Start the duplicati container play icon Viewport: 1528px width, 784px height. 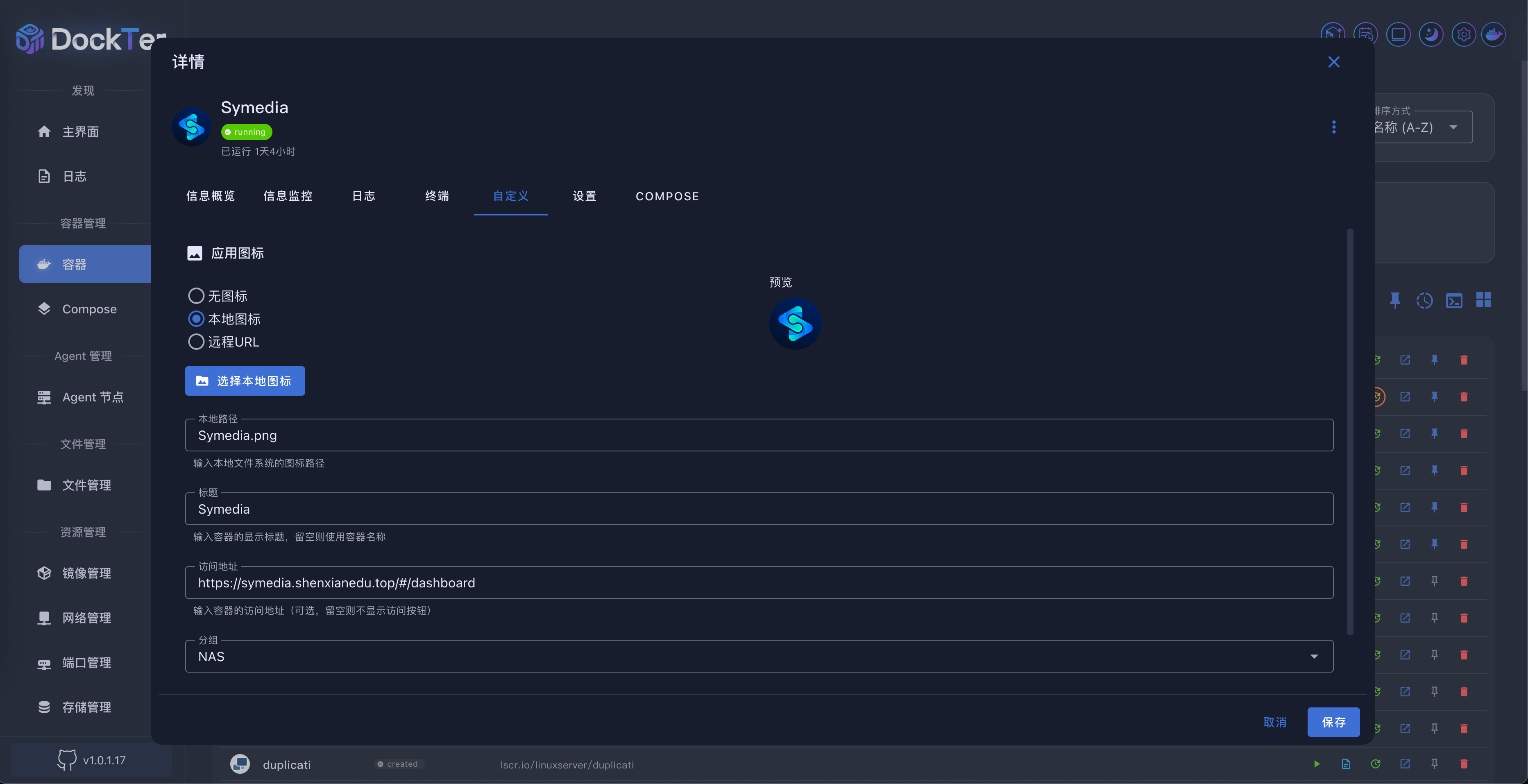[x=1317, y=764]
